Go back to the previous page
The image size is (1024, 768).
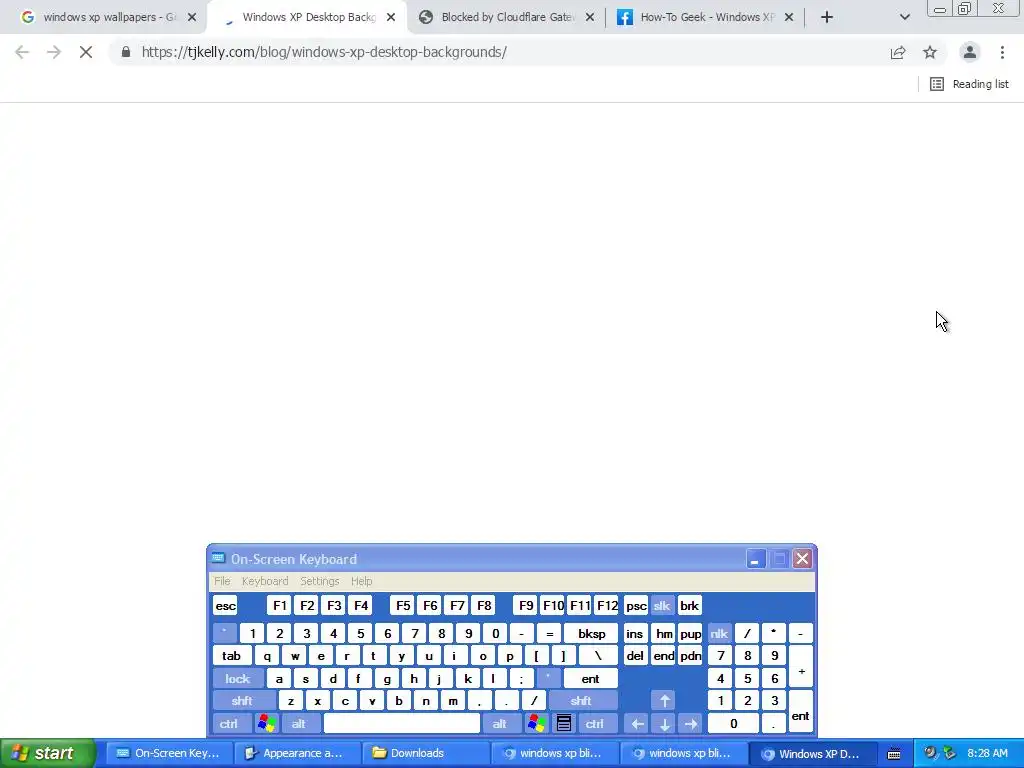[x=22, y=52]
